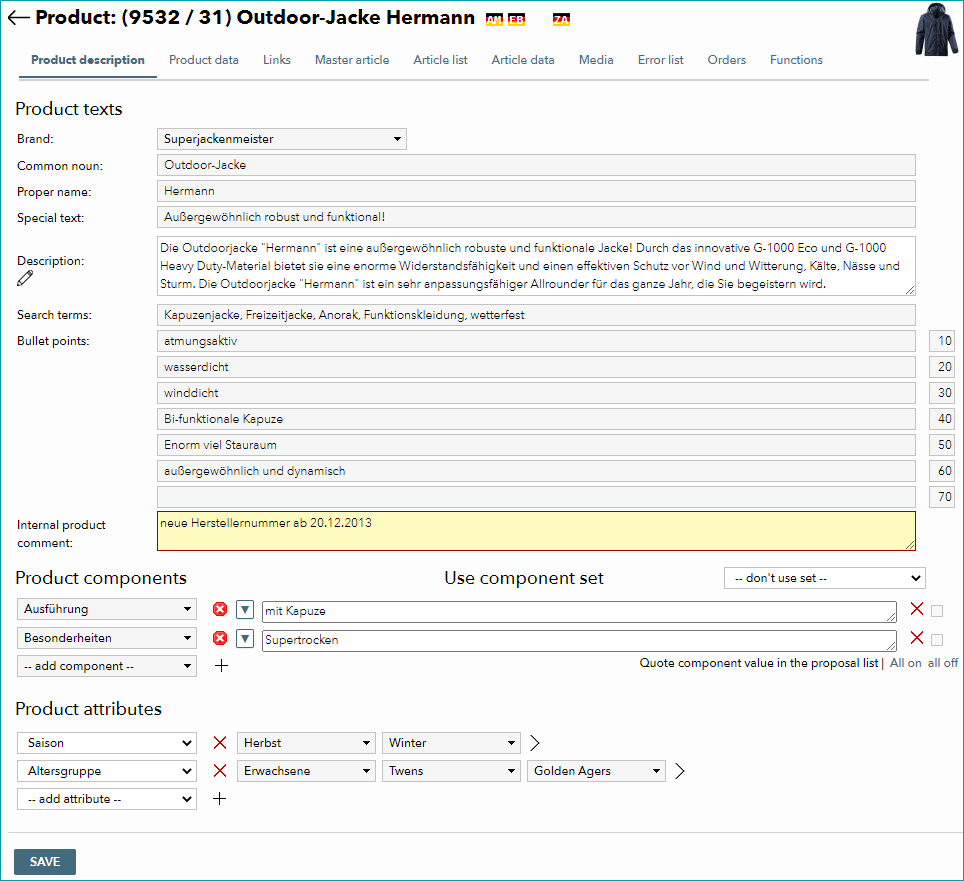Remove Besonderheiten component with red circle icon
The height and width of the screenshot is (881, 964).
[x=219, y=638]
